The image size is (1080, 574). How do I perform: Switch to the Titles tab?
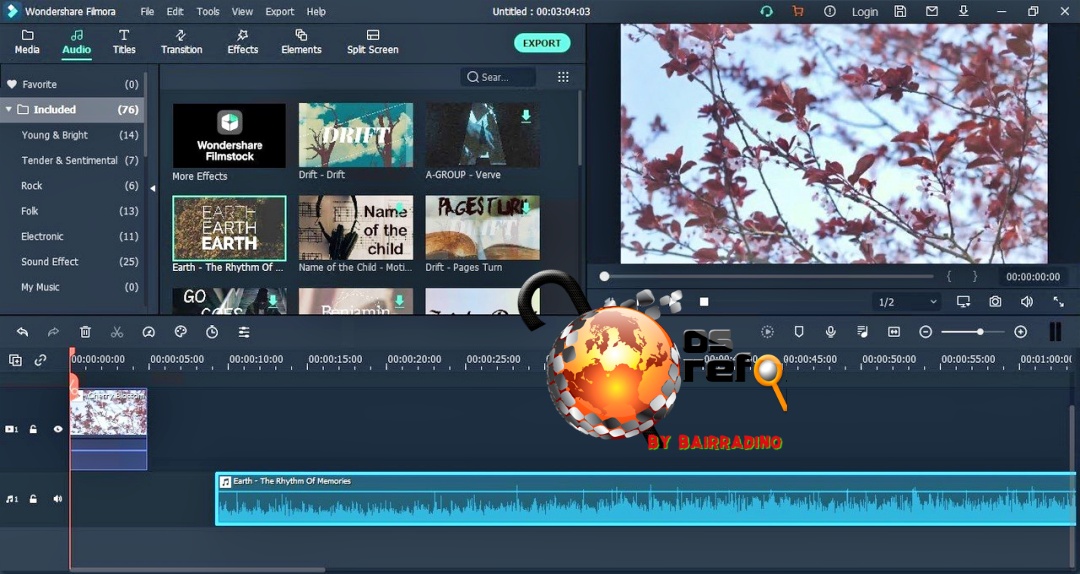tap(124, 42)
